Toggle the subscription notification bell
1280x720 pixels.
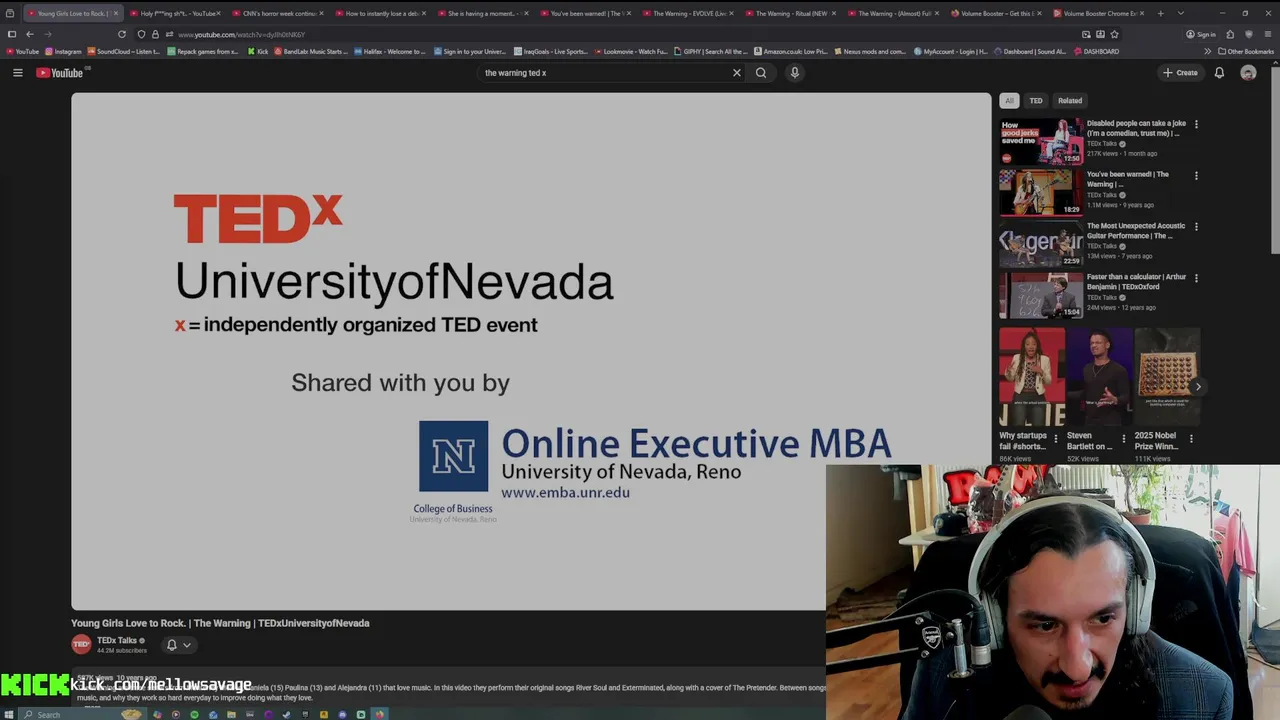pos(172,645)
